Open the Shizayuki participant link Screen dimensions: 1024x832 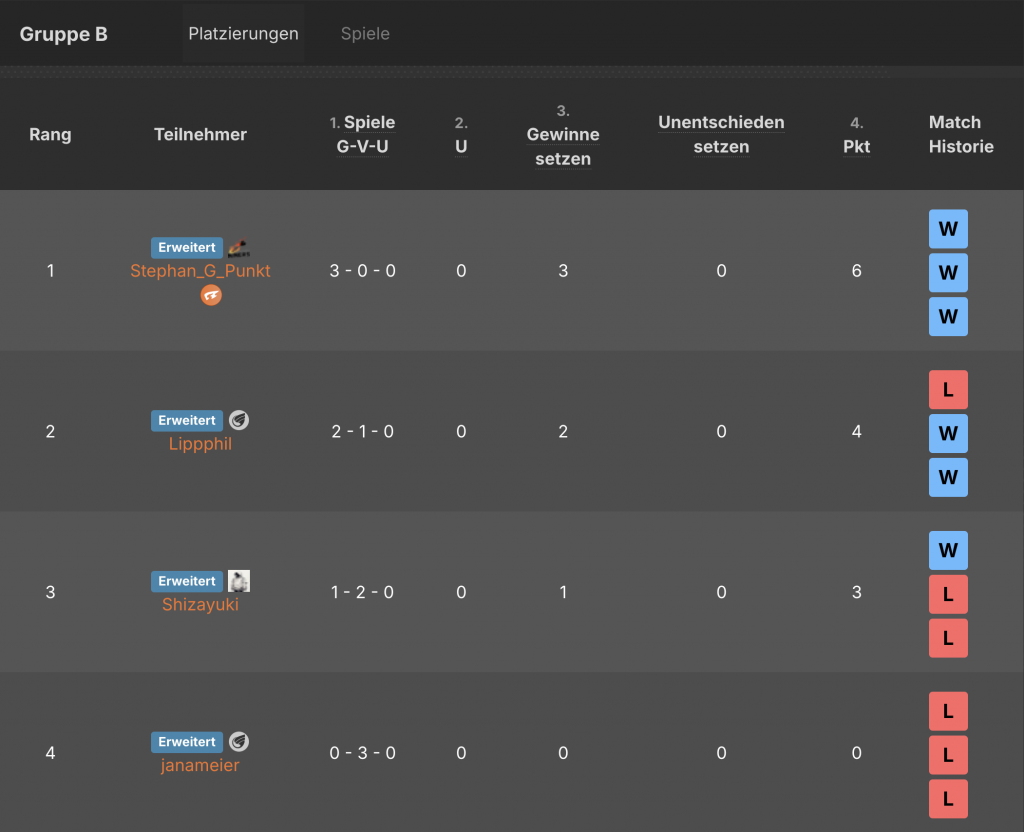pos(200,605)
